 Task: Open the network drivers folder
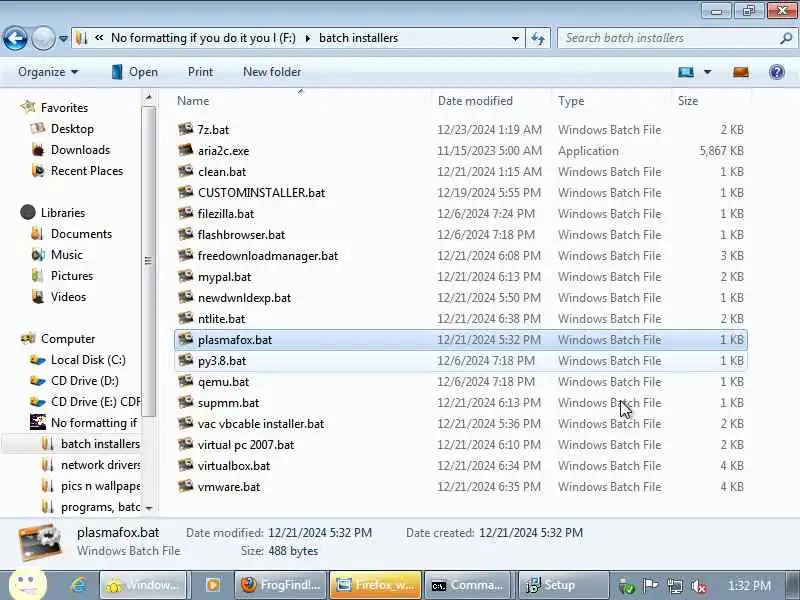pyautogui.click(x=101, y=465)
